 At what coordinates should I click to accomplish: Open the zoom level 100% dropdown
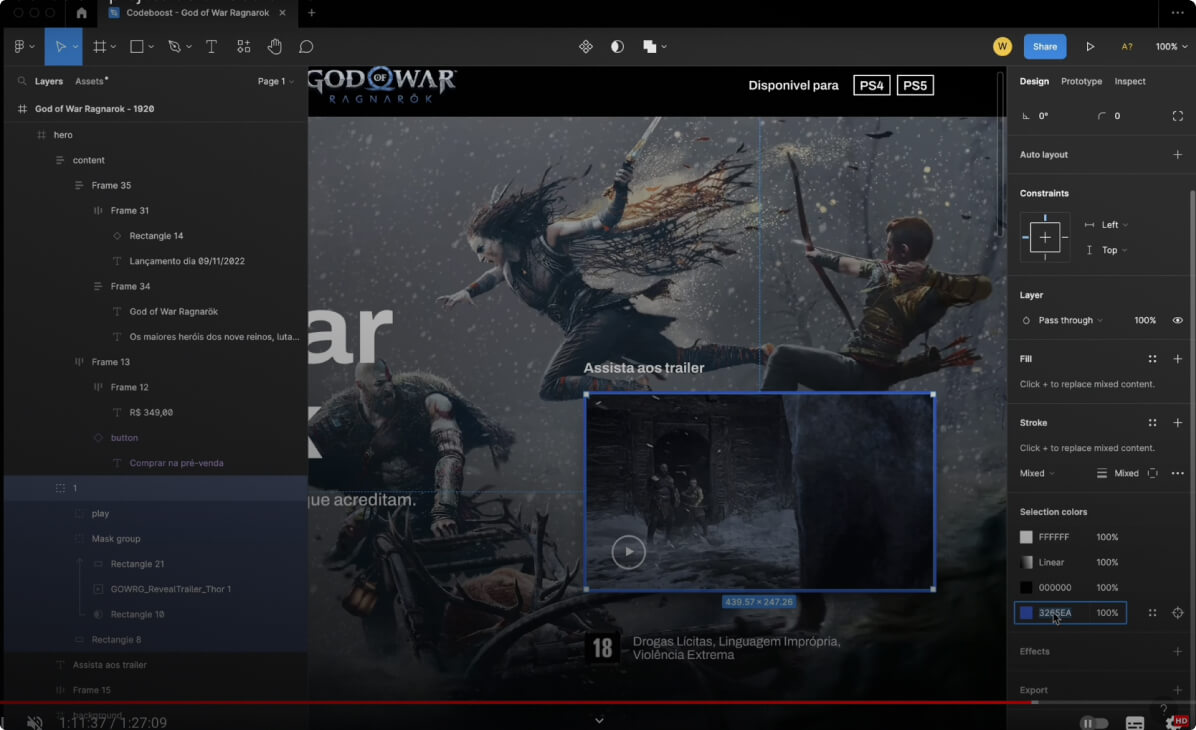tap(1170, 47)
